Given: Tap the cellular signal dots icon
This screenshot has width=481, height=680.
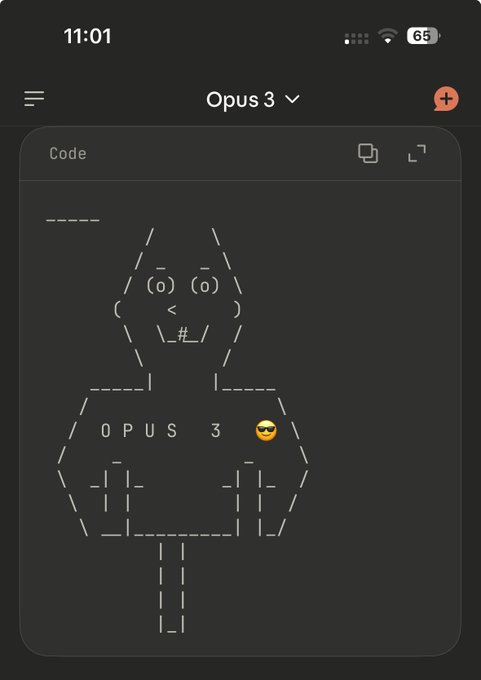Looking at the screenshot, I should coord(357,38).
